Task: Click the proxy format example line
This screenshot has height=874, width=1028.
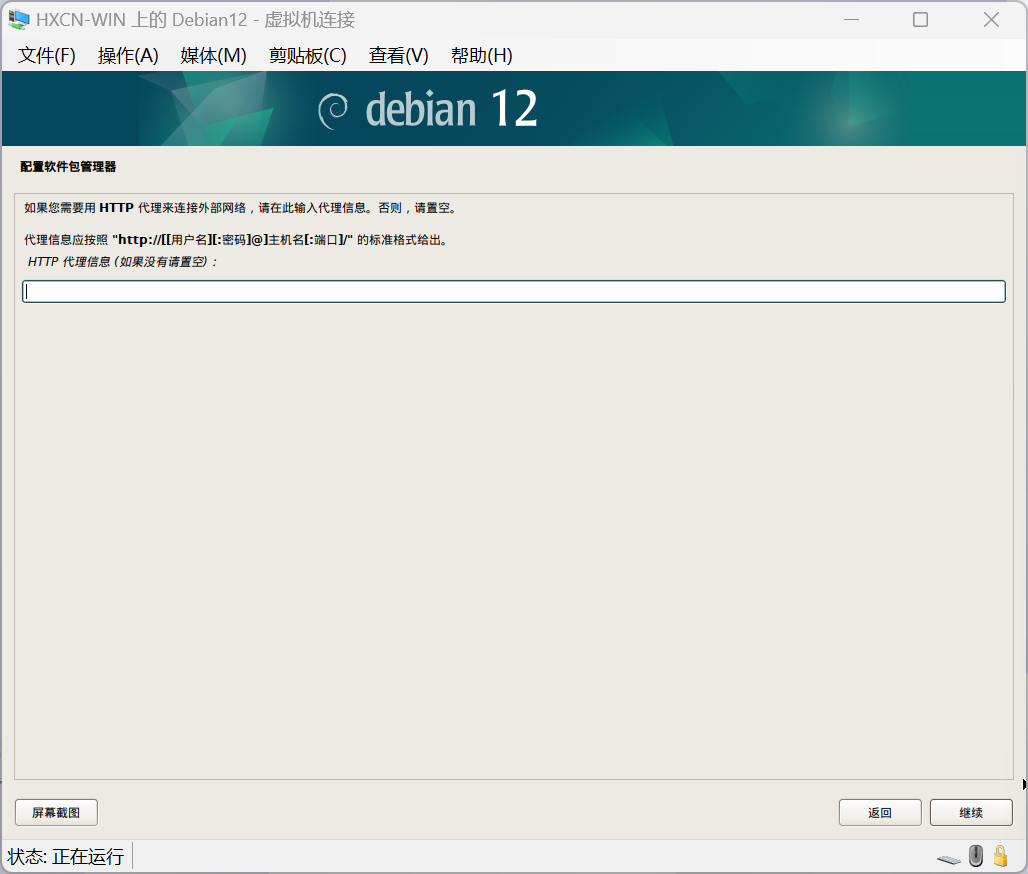Action: click(236, 240)
